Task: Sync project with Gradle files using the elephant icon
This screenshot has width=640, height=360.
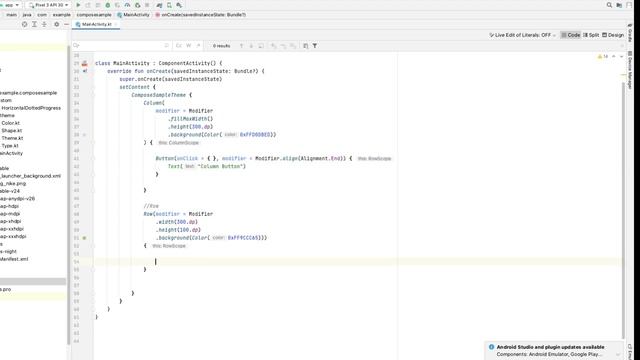Action: click(159, 5)
